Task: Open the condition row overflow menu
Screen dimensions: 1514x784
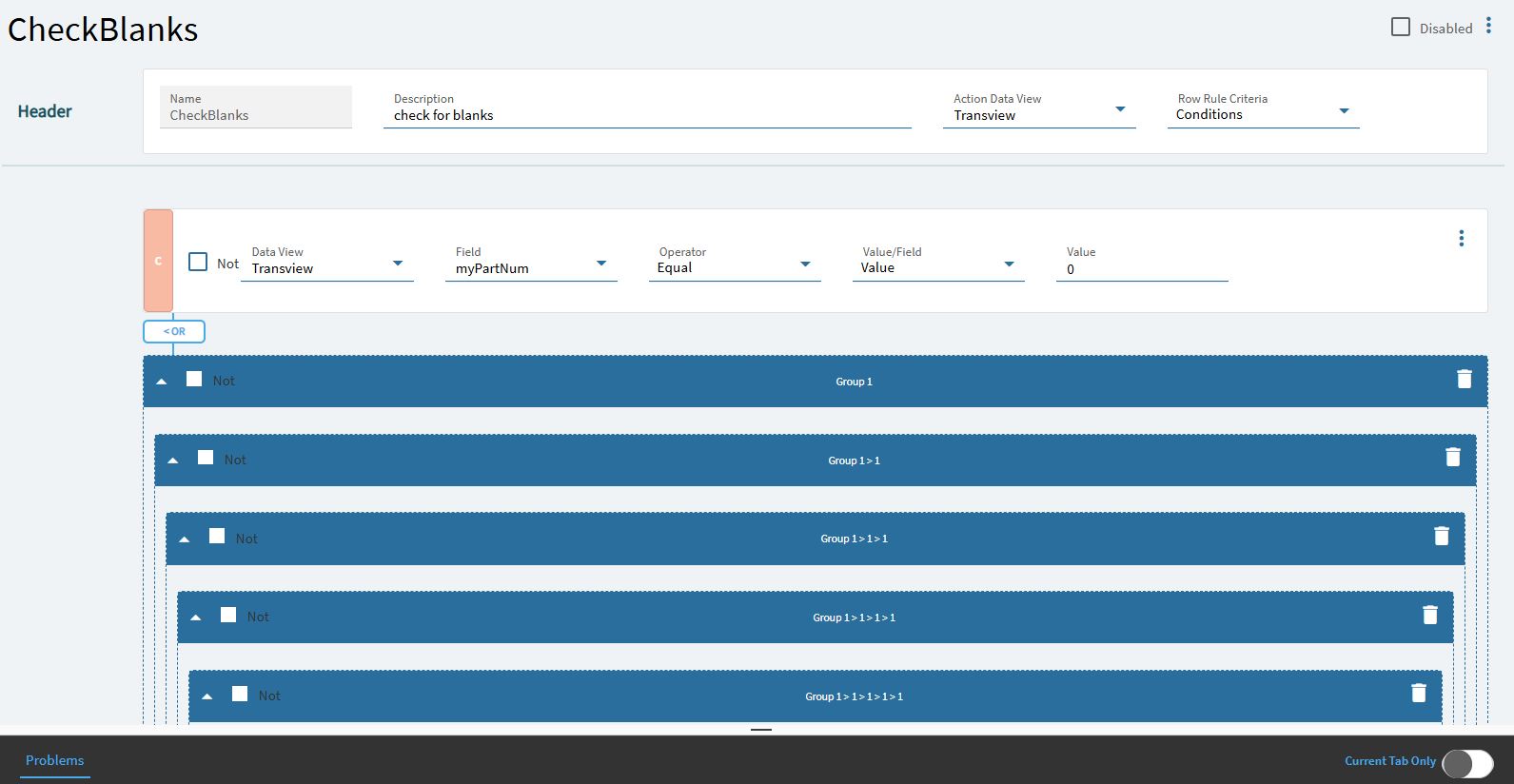Action: [1462, 238]
